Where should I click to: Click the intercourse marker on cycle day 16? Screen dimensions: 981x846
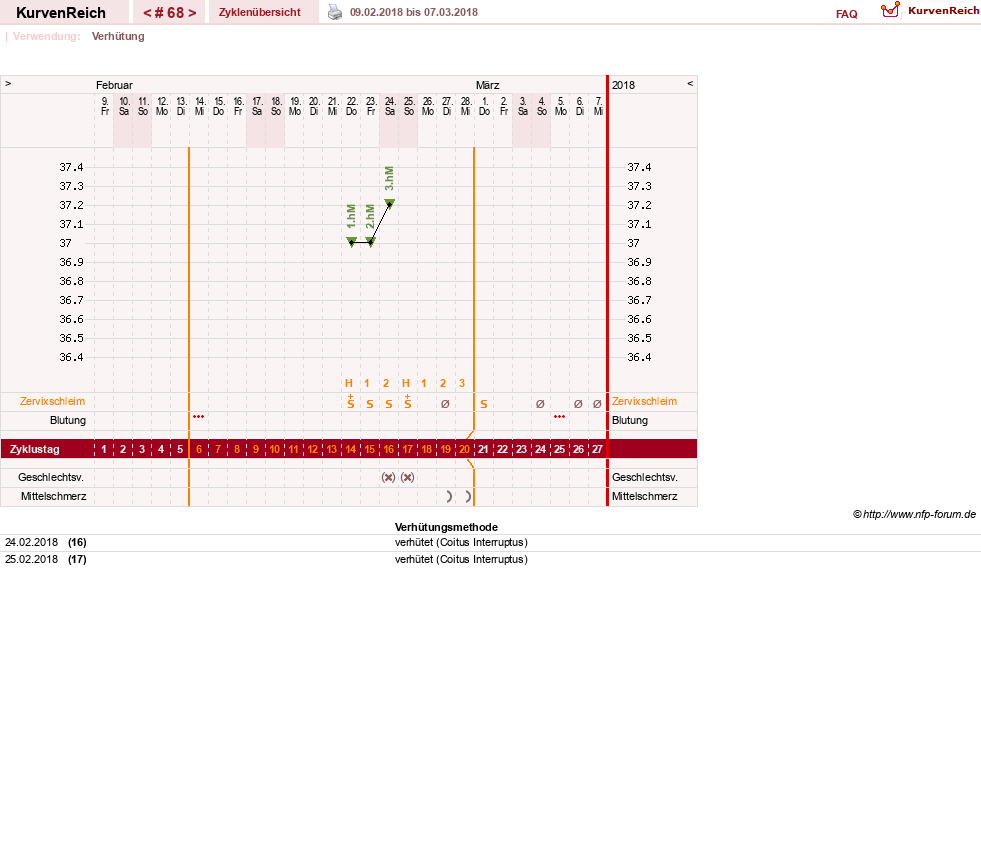[x=389, y=477]
